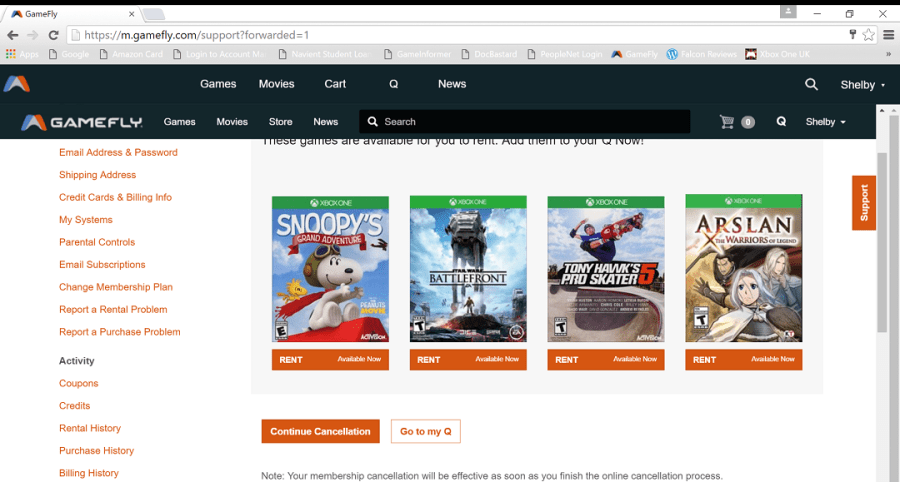Open Billing History link
The width and height of the screenshot is (900, 482).
89,472
